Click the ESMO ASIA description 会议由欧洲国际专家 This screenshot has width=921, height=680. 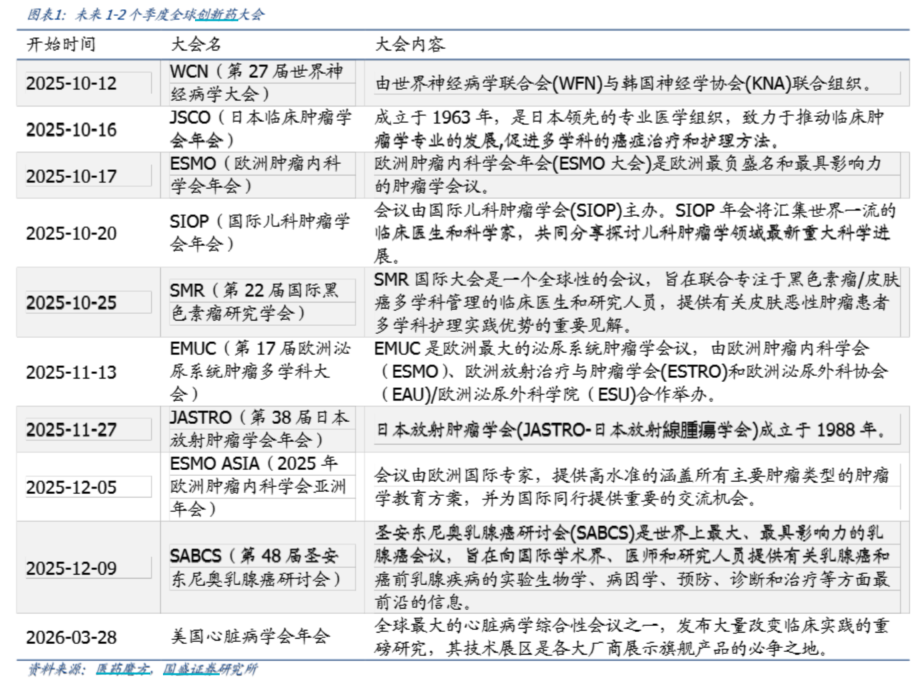click(x=632, y=487)
